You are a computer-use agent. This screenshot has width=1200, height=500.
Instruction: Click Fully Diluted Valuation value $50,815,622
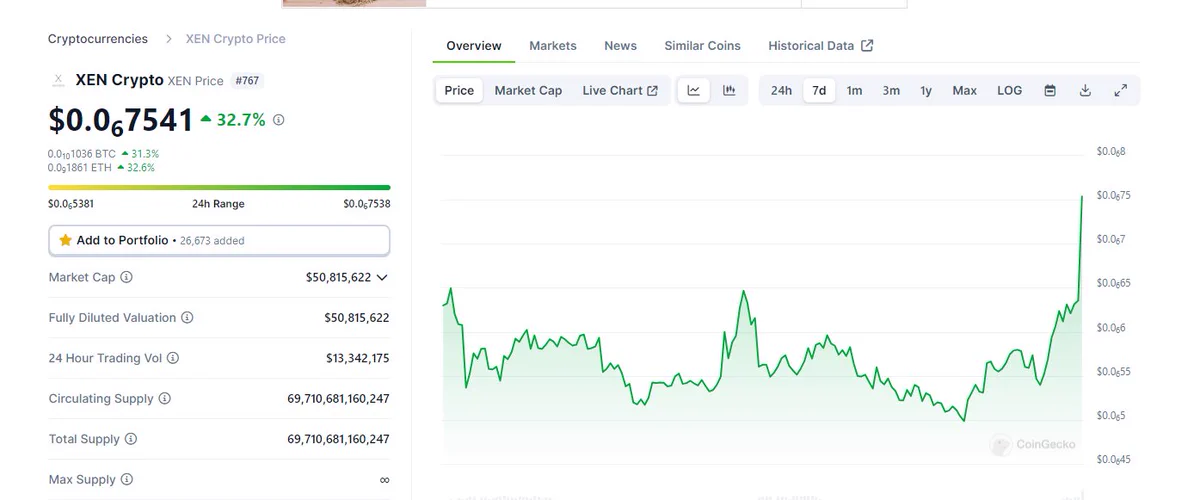click(357, 318)
